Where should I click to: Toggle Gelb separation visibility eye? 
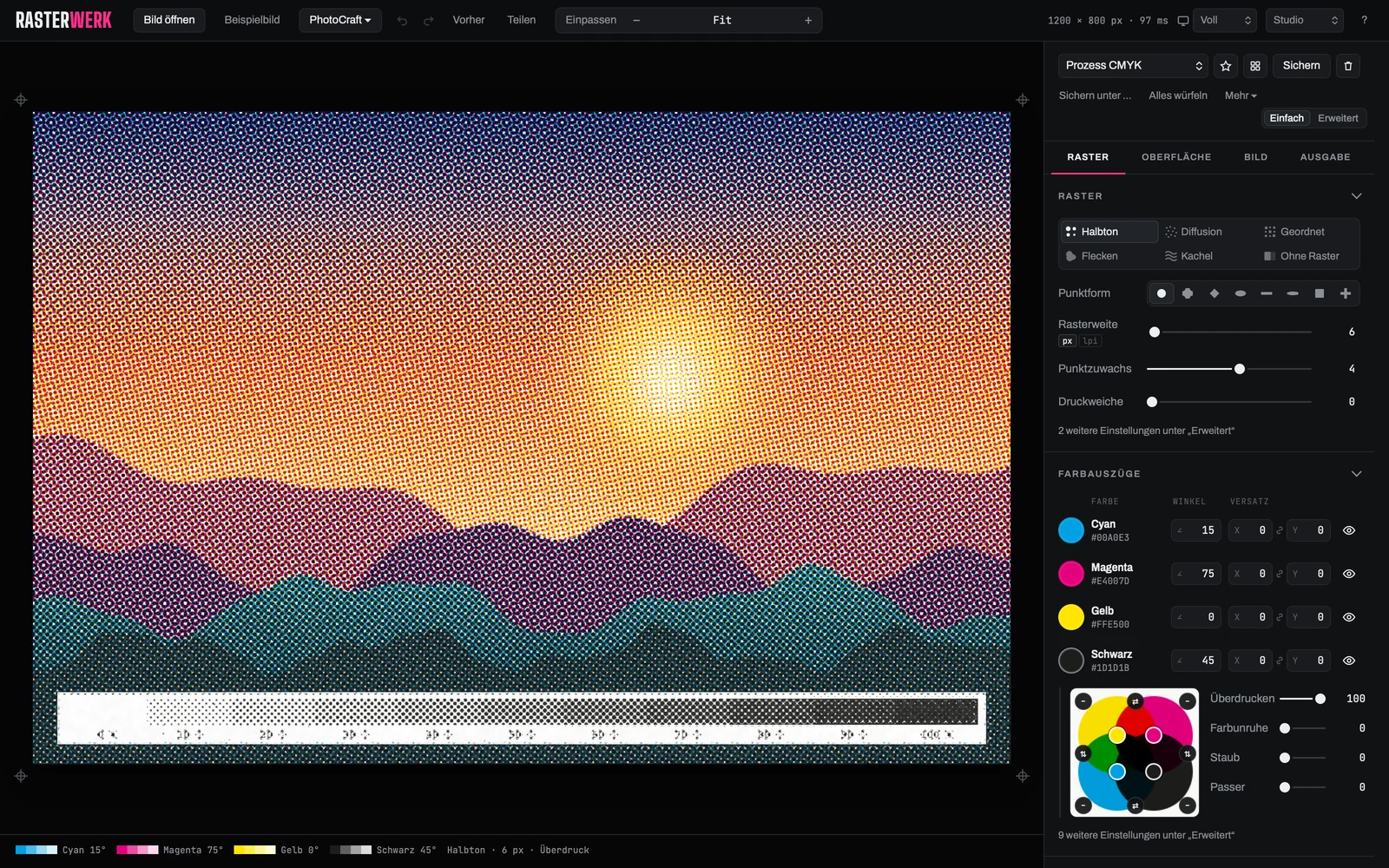pyautogui.click(x=1349, y=617)
